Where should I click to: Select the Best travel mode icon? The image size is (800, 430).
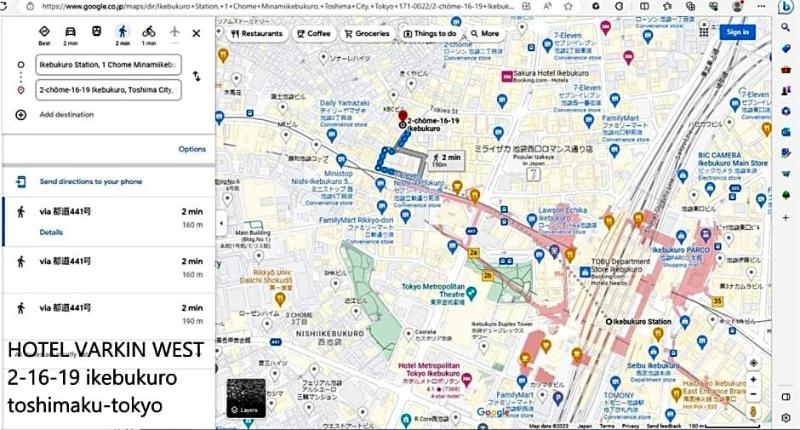tap(44, 32)
